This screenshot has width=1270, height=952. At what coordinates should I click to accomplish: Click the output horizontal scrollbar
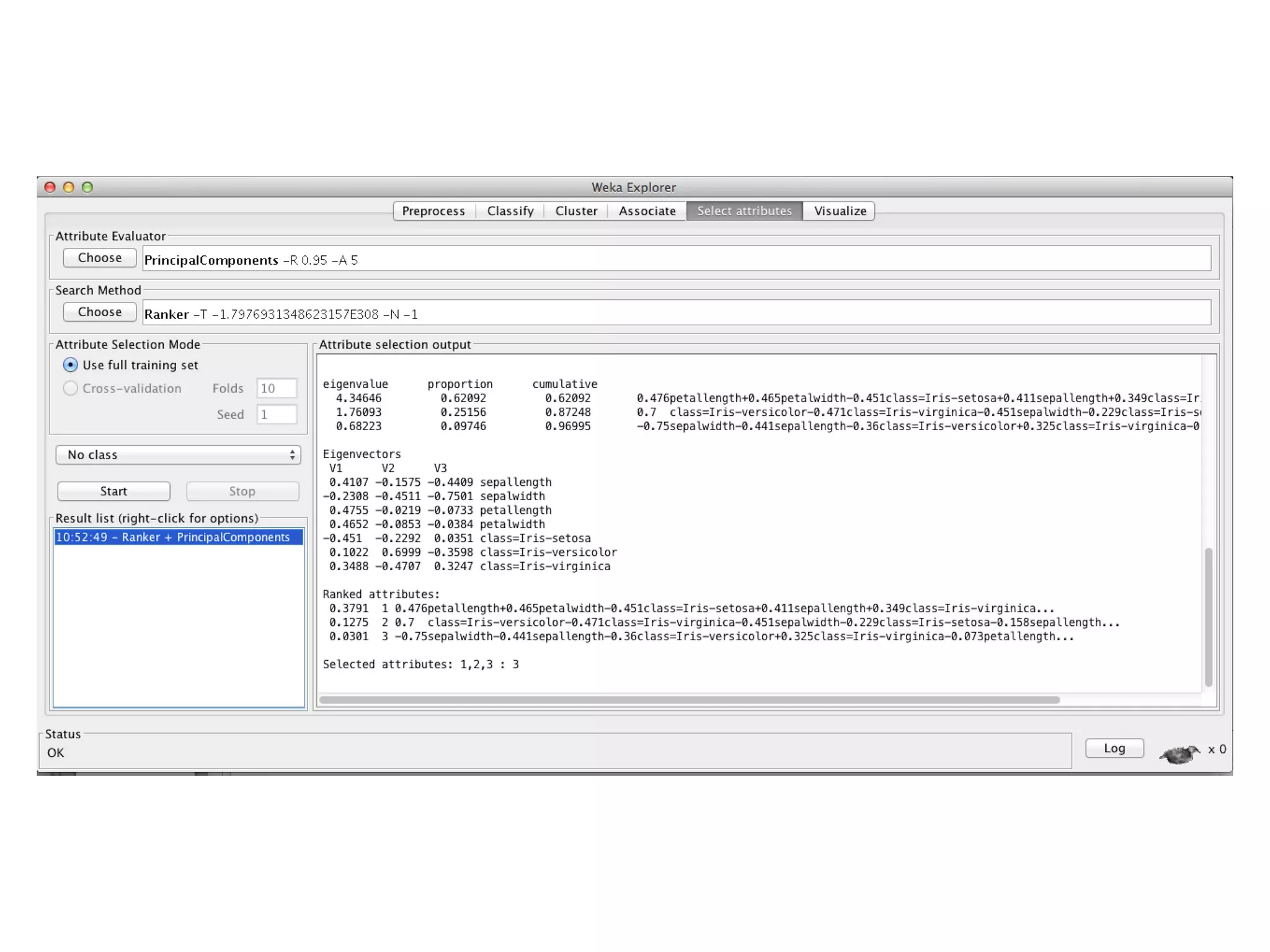pos(688,700)
